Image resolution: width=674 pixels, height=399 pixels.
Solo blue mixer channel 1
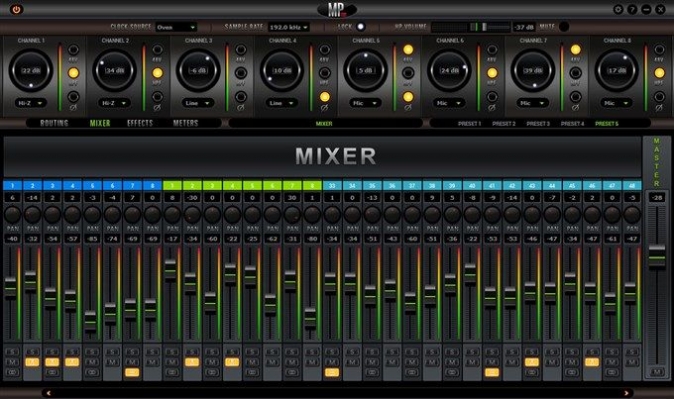click(x=12, y=352)
